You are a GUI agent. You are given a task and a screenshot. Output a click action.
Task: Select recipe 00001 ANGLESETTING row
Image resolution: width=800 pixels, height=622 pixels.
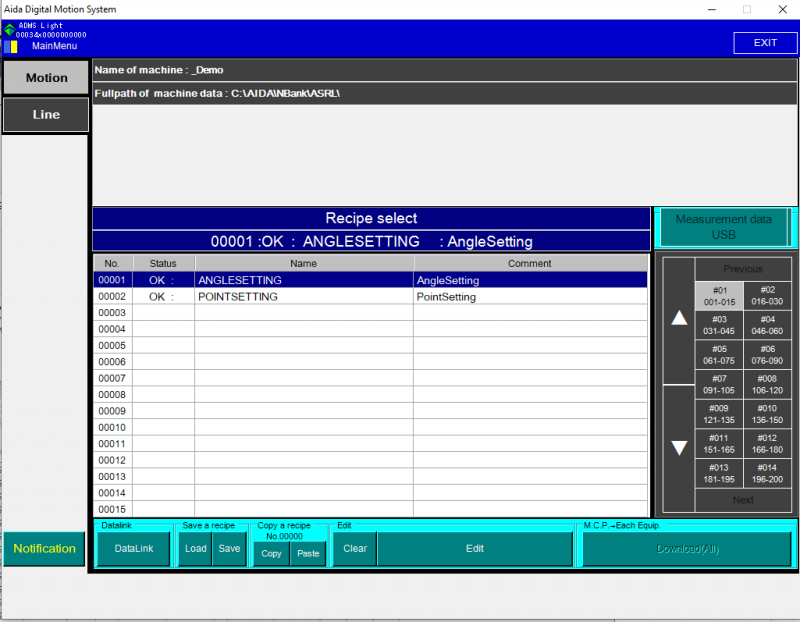300,280
